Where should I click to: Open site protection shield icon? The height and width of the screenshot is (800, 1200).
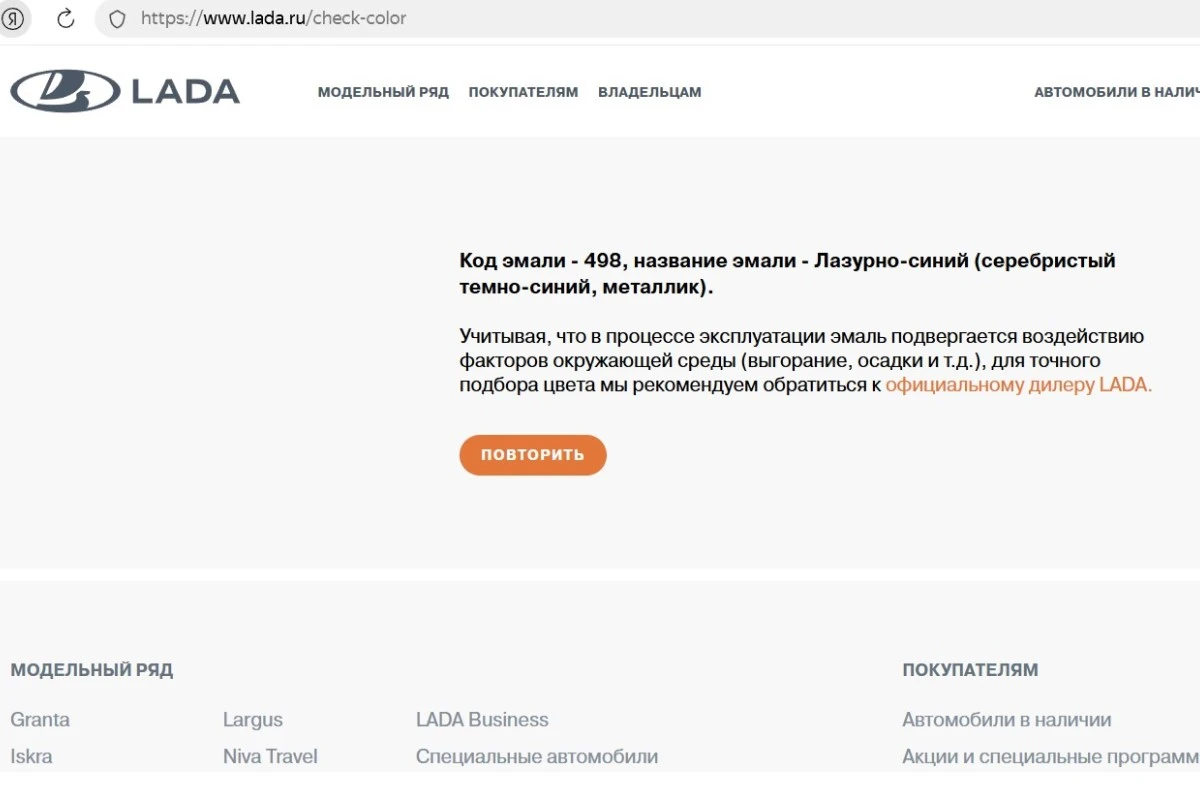(117, 19)
